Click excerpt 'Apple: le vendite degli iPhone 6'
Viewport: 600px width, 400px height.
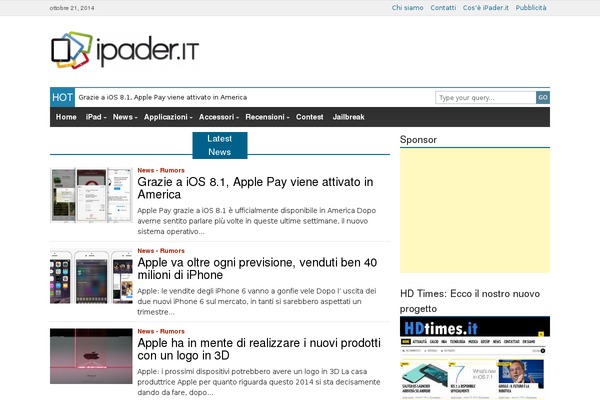(257, 301)
